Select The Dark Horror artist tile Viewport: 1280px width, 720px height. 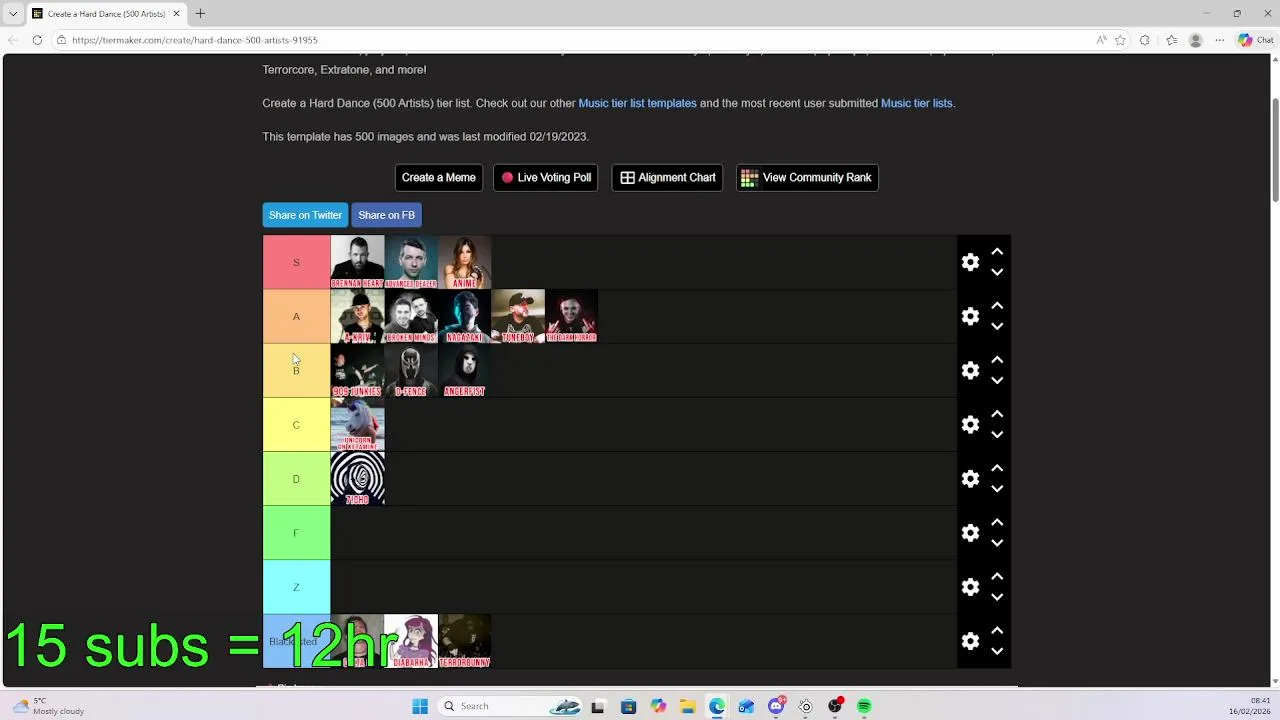(571, 316)
